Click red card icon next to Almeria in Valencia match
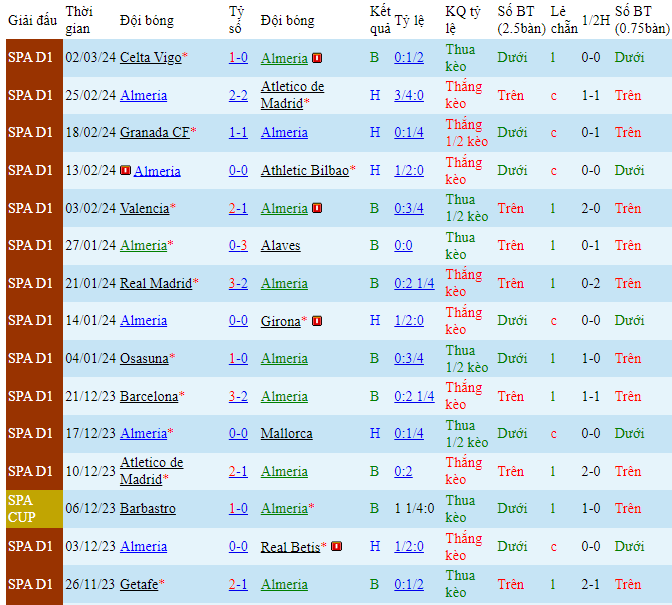 [x=317, y=208]
